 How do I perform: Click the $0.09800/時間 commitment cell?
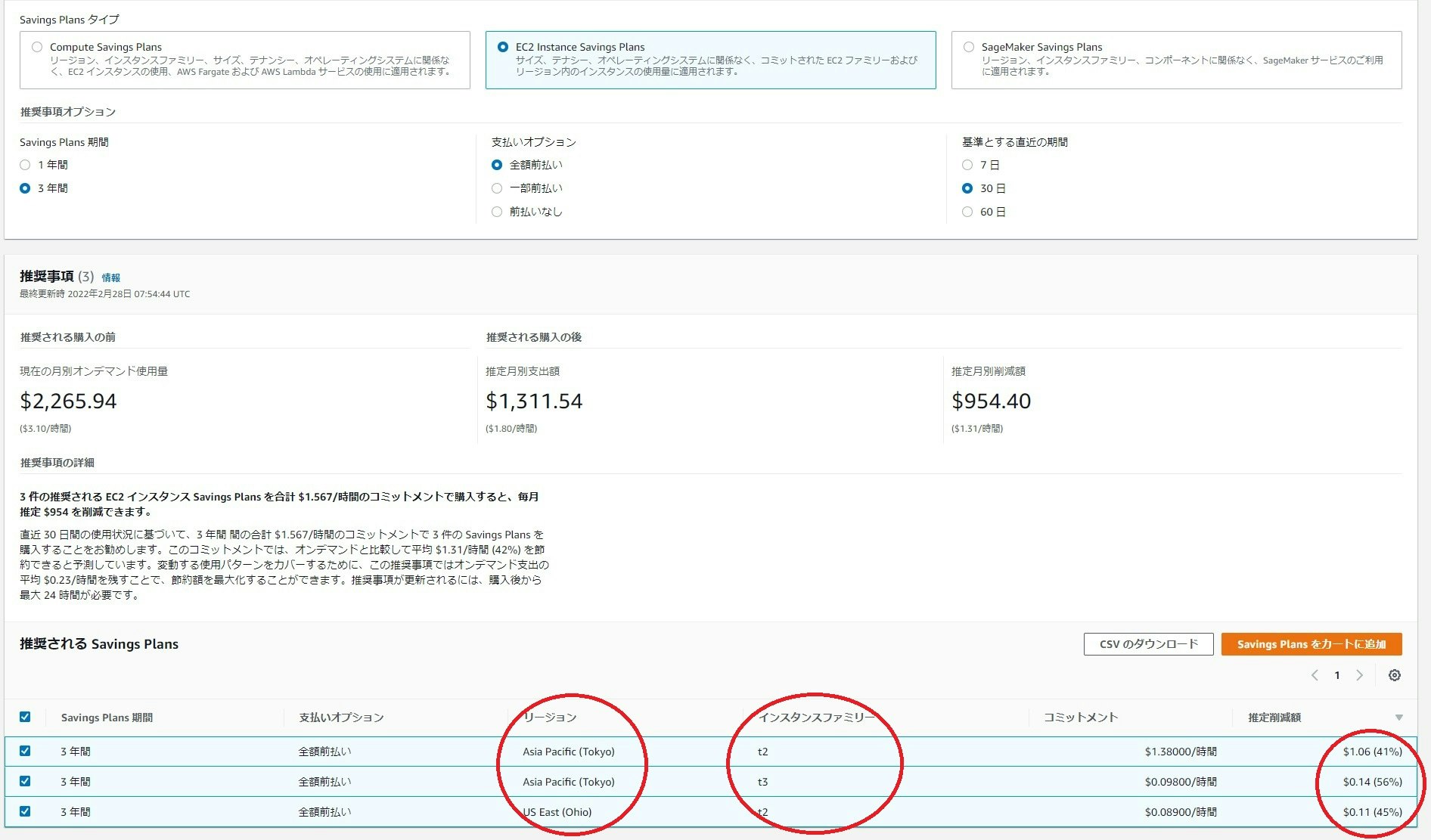click(1181, 782)
